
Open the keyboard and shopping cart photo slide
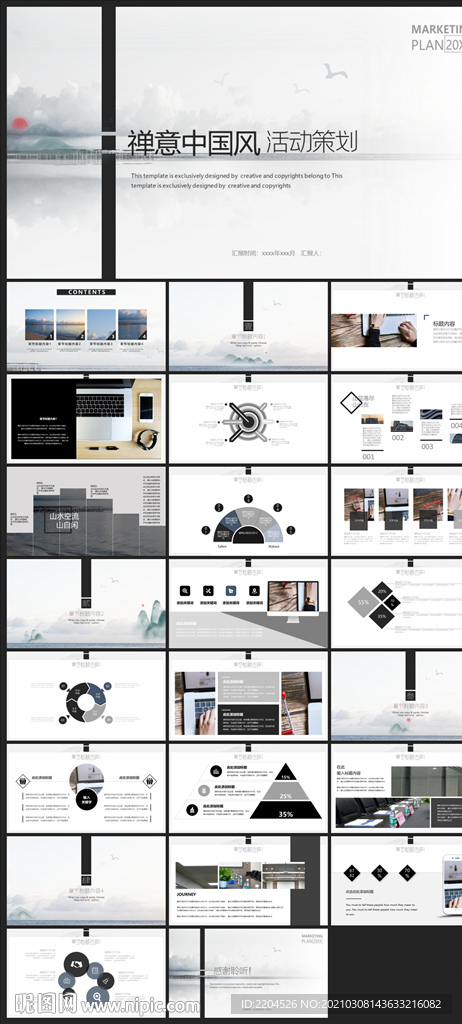tap(248, 696)
